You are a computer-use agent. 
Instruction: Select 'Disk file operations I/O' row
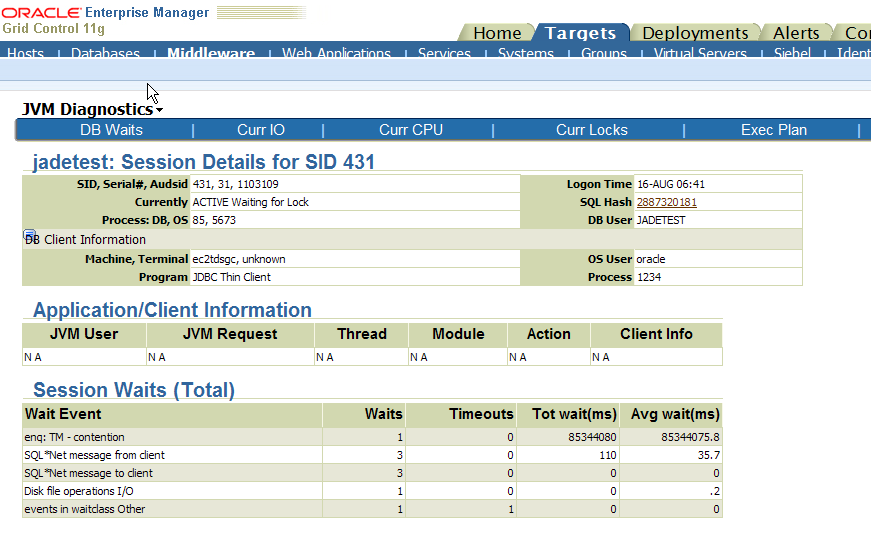372,491
